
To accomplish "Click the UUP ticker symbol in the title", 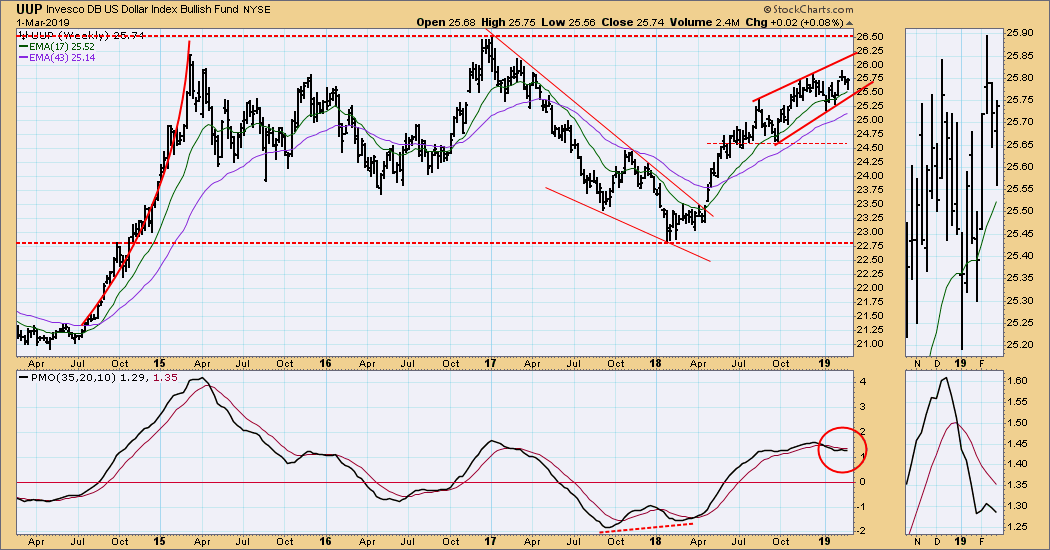I will pyautogui.click(x=30, y=9).
